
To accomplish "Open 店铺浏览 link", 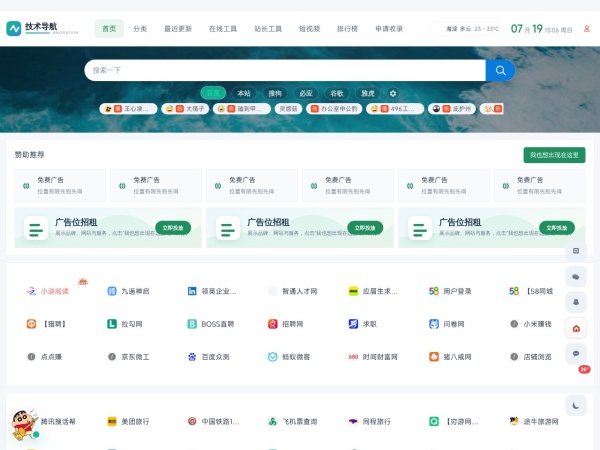I will pos(538,357).
